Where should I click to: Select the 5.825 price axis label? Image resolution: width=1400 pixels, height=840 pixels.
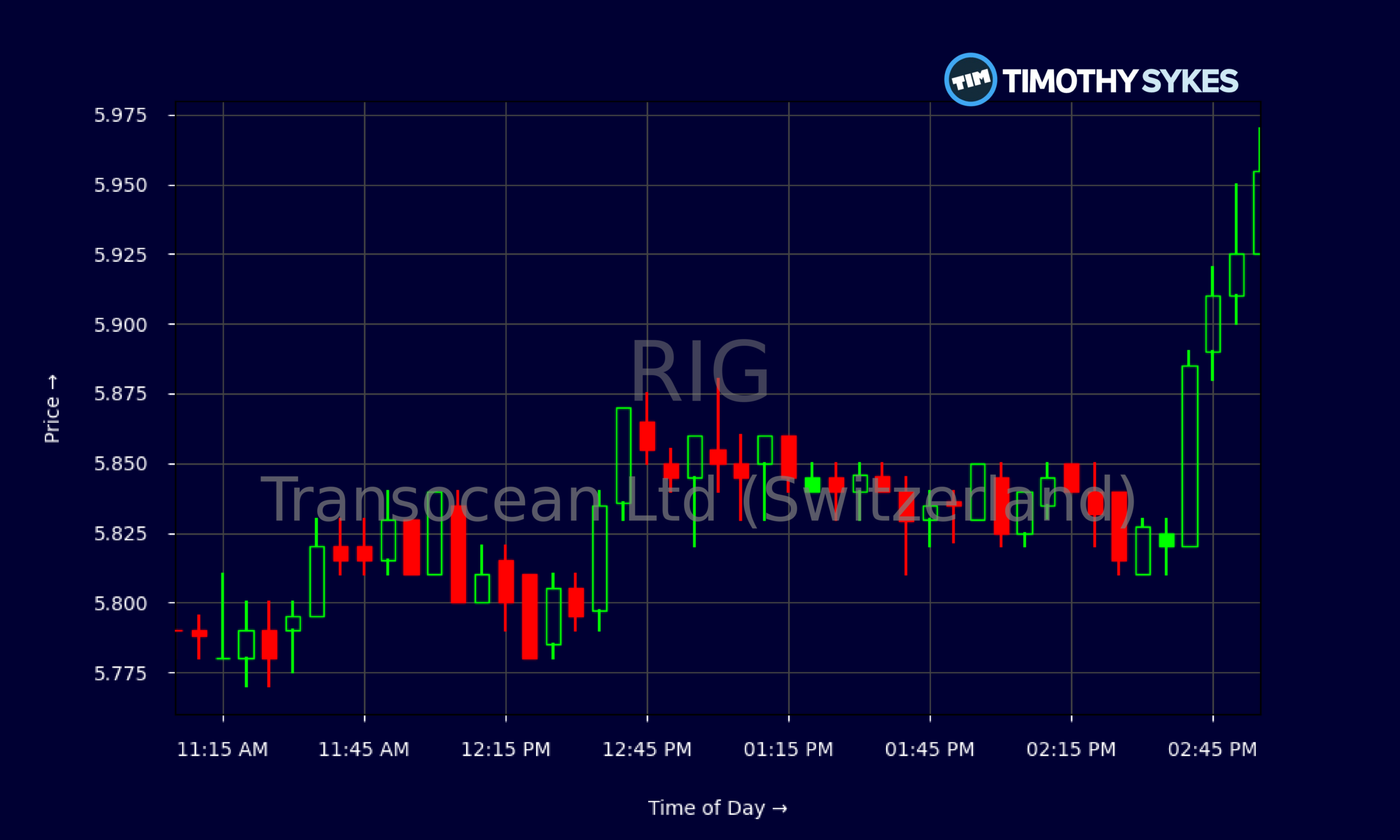click(120, 534)
